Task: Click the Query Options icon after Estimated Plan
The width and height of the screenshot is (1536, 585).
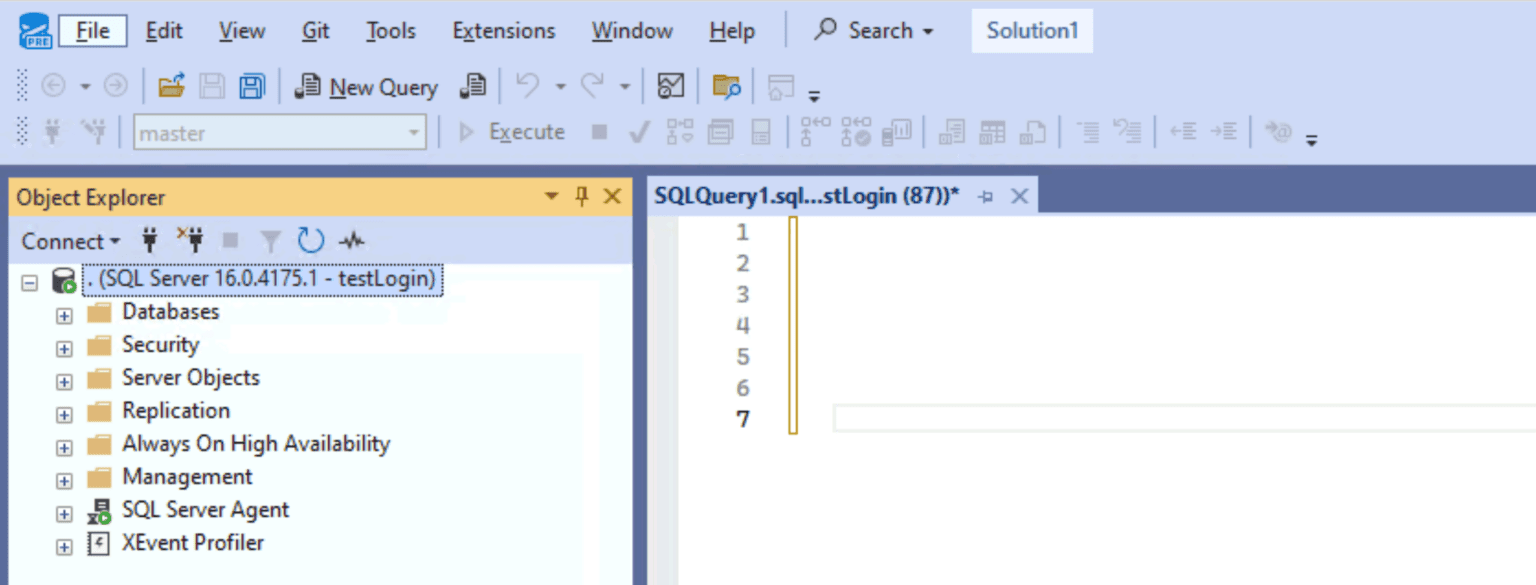Action: (720, 131)
